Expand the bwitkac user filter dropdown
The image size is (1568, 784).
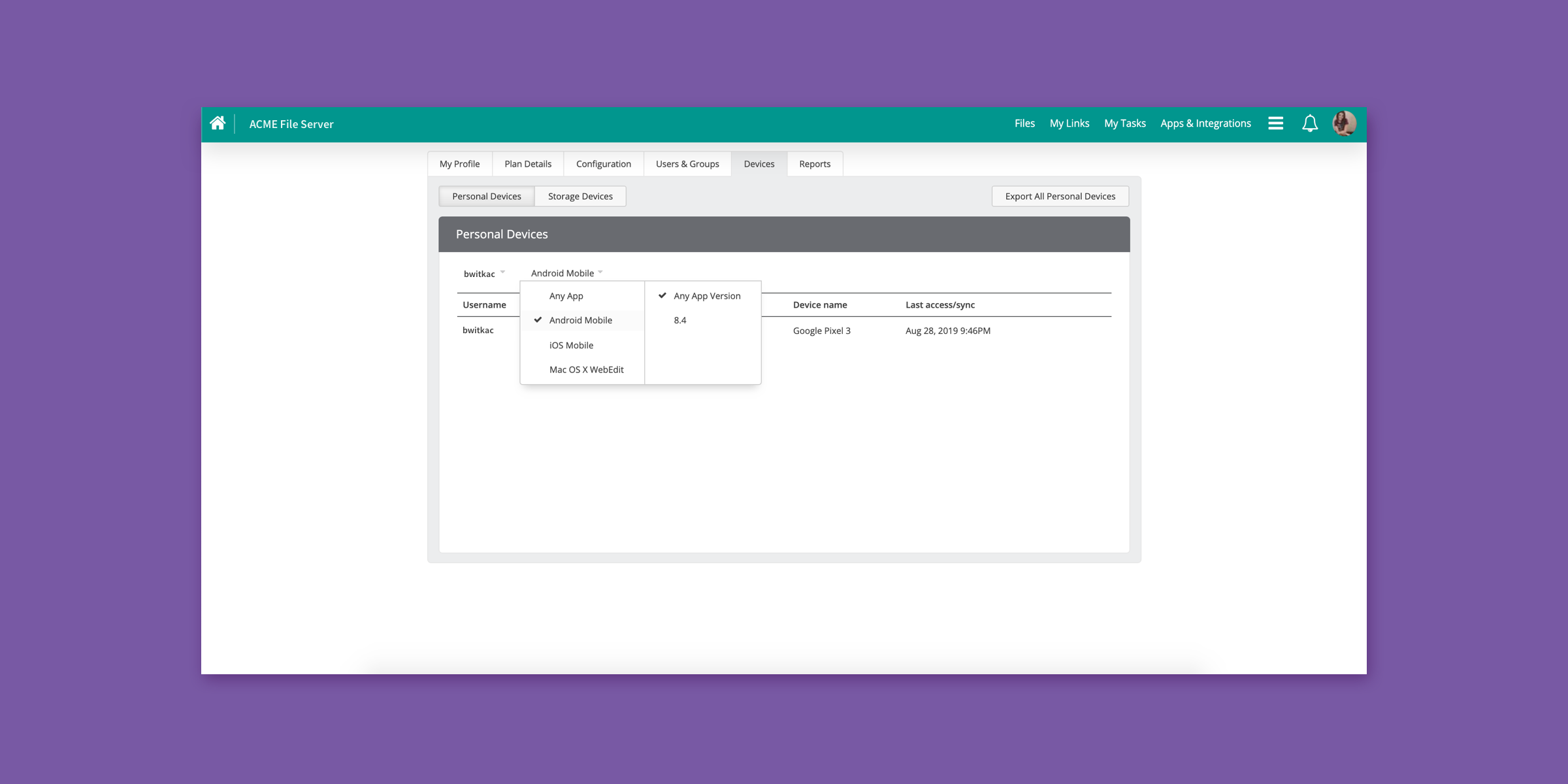(484, 274)
